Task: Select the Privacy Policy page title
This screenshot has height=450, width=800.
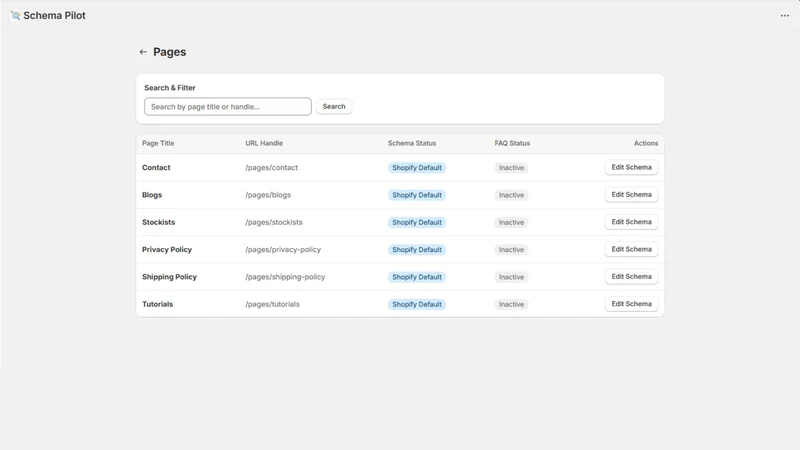Action: tap(167, 249)
